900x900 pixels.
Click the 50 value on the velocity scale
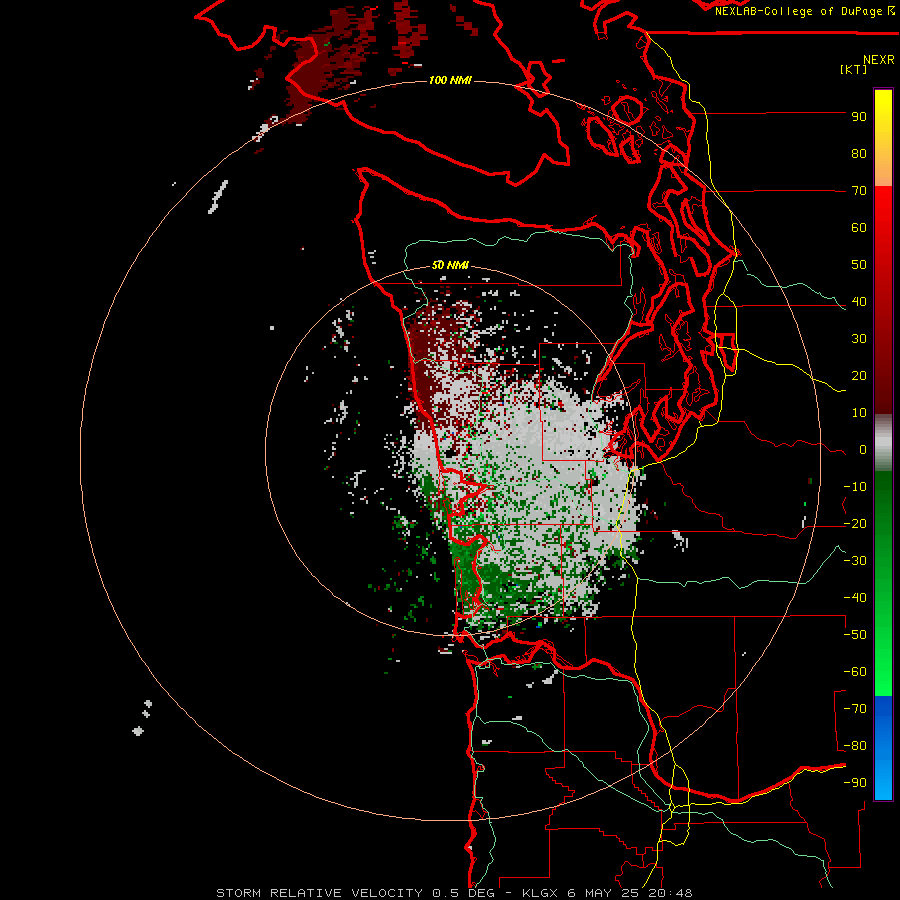[859, 265]
